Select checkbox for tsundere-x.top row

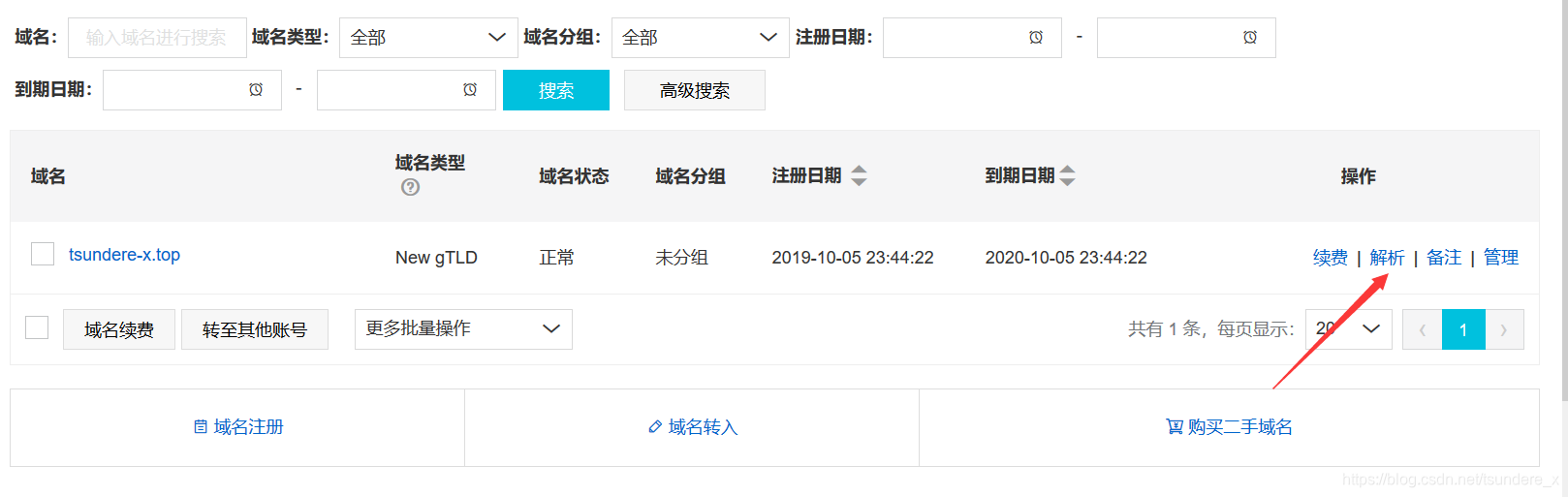click(43, 254)
